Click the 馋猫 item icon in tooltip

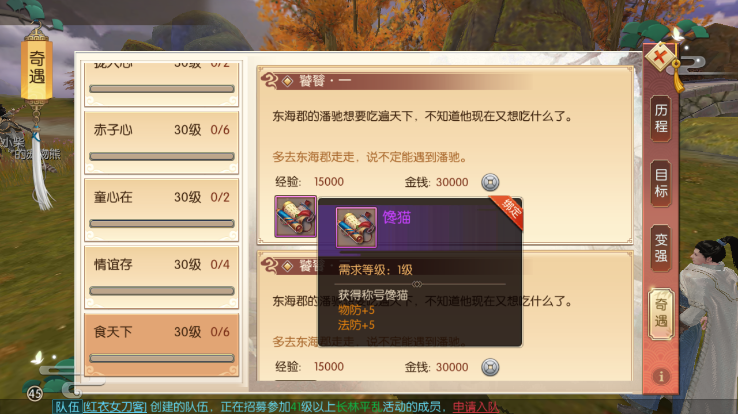(356, 227)
